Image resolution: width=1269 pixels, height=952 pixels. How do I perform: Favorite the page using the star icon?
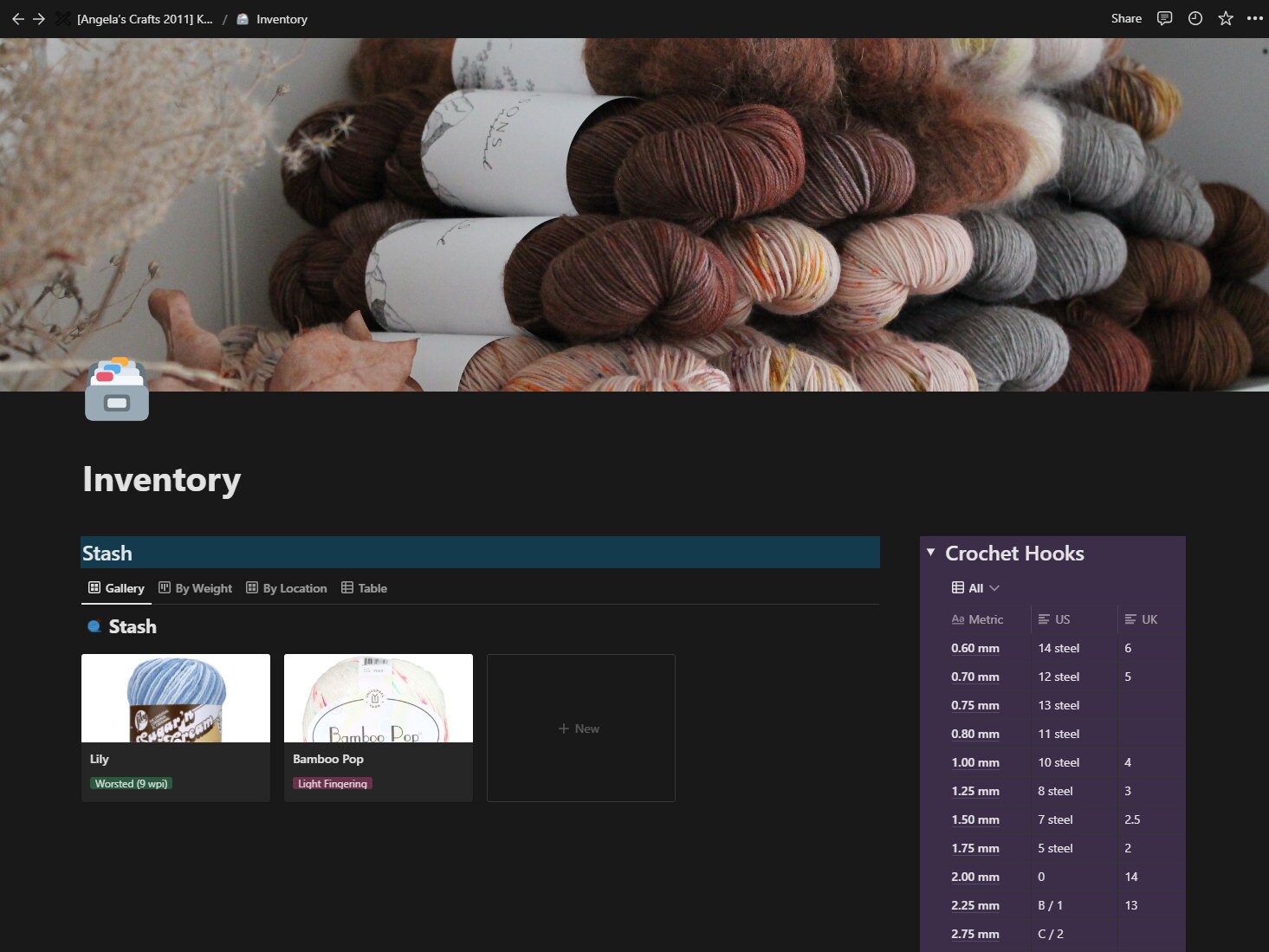(1225, 18)
